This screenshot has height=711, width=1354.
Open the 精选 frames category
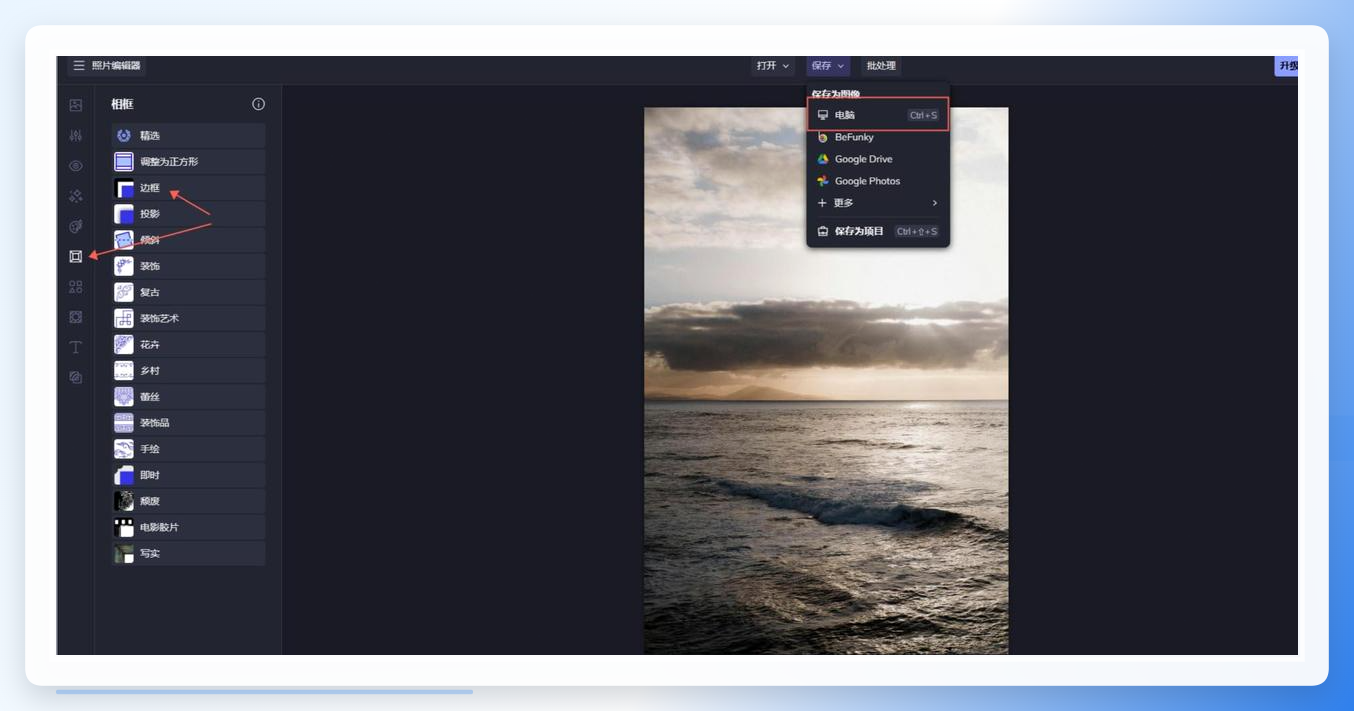pos(188,136)
